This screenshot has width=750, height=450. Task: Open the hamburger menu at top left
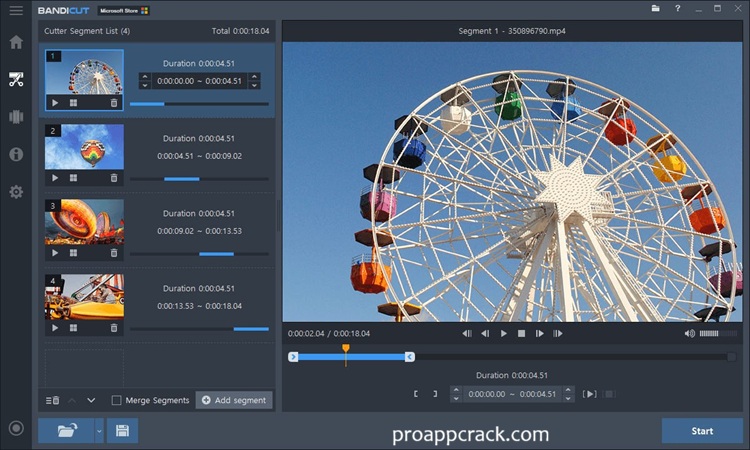coord(16,9)
